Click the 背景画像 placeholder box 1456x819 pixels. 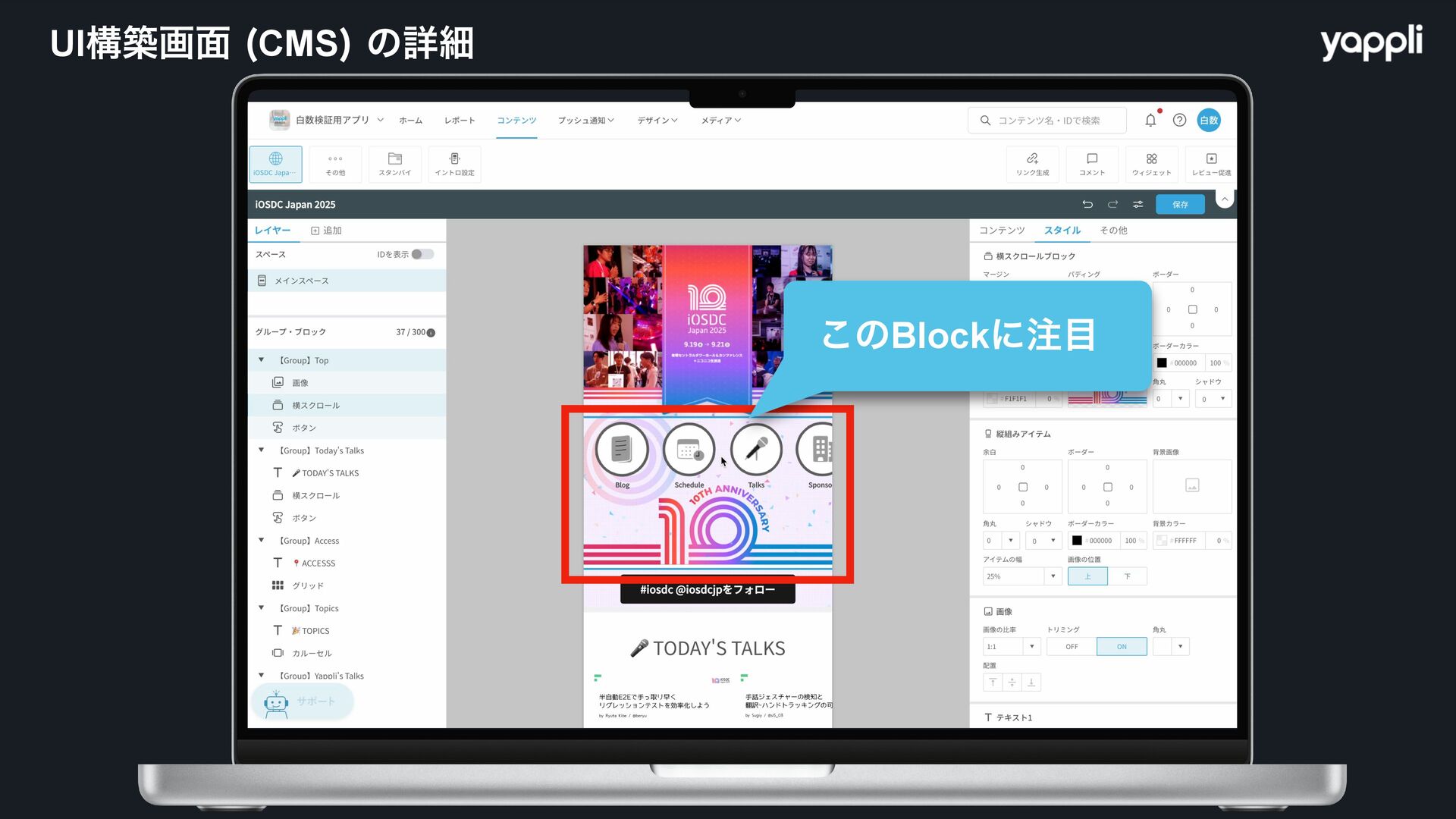click(x=1192, y=486)
